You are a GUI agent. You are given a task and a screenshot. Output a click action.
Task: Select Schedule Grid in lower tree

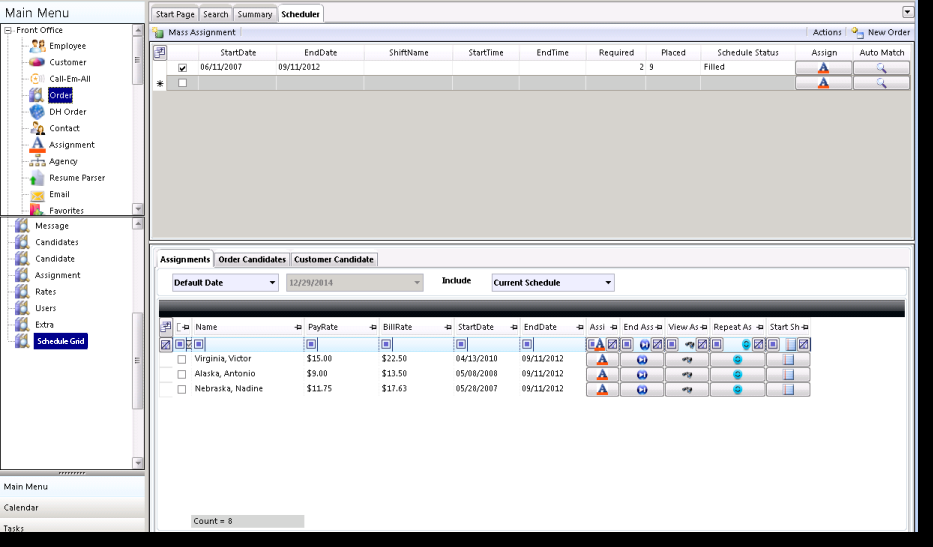(x=61, y=341)
